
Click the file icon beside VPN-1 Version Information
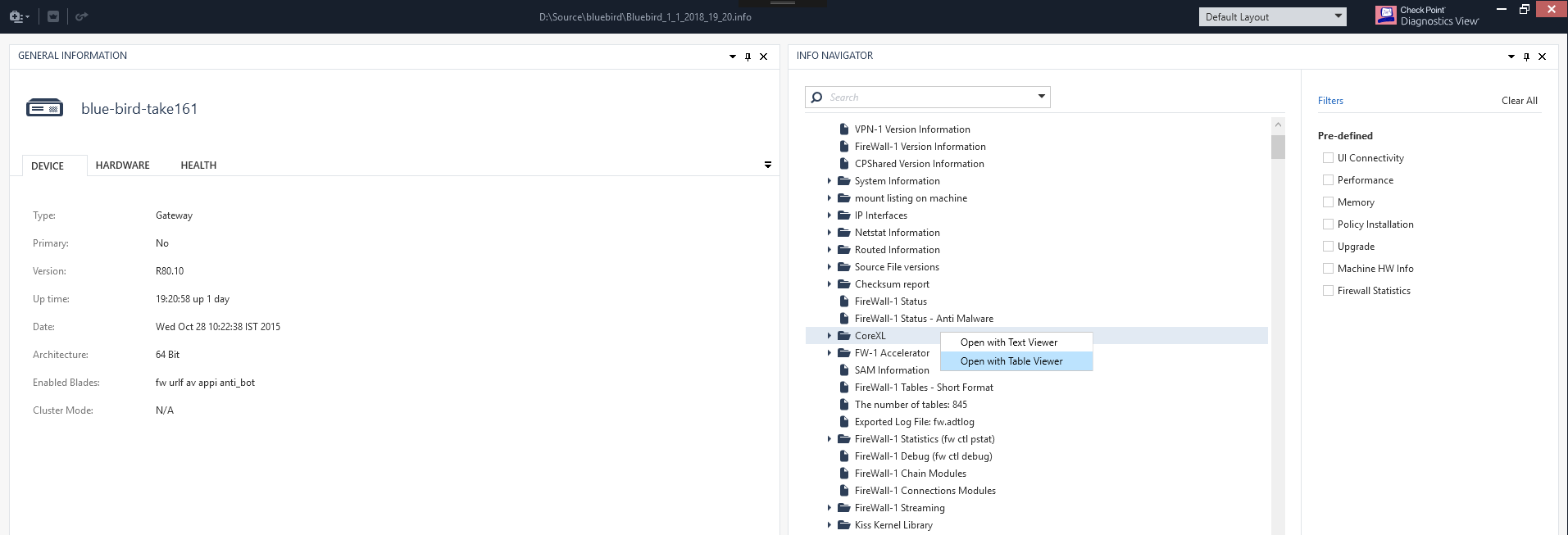point(843,129)
